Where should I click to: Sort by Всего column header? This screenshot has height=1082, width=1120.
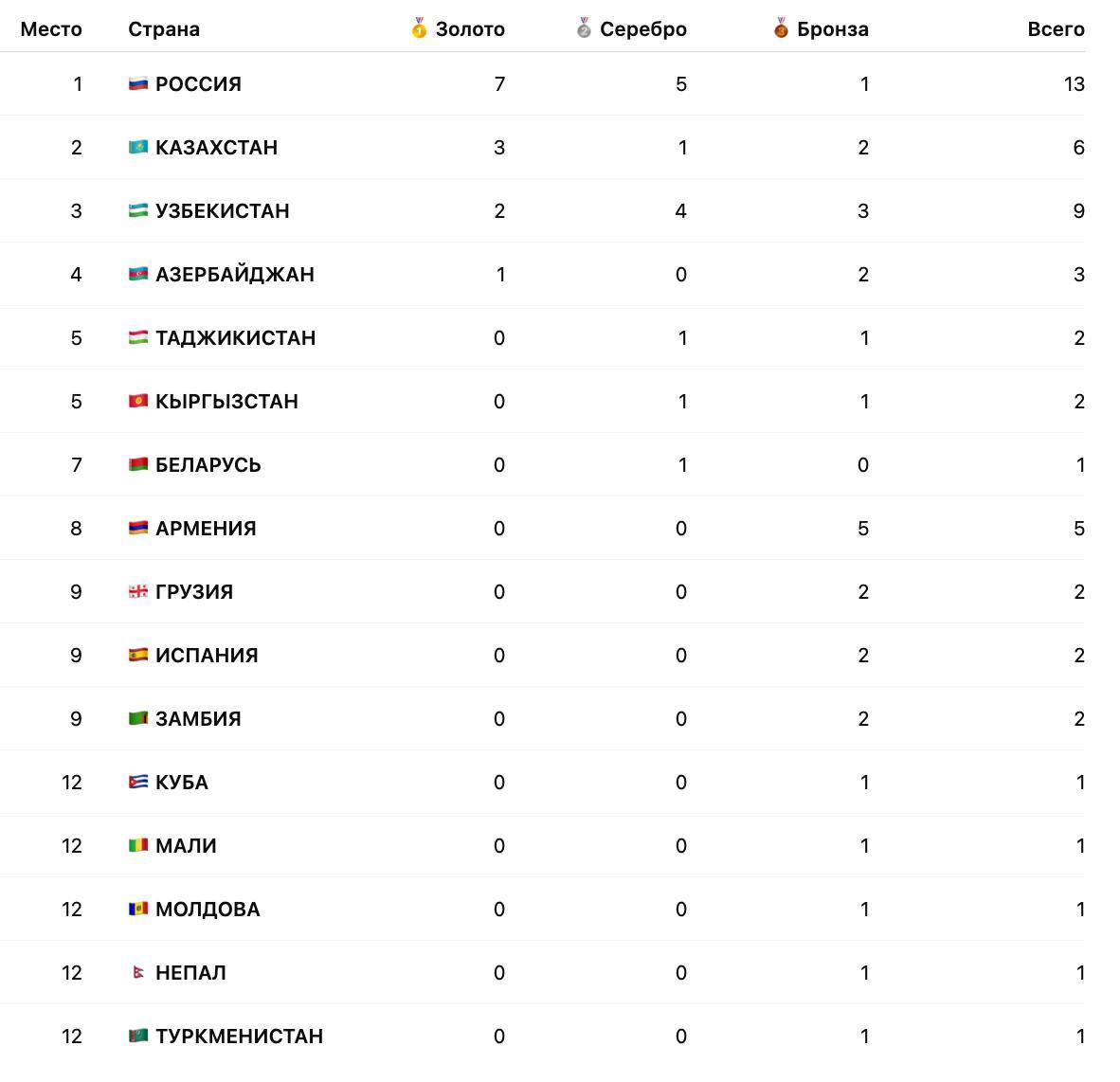(x=1056, y=29)
